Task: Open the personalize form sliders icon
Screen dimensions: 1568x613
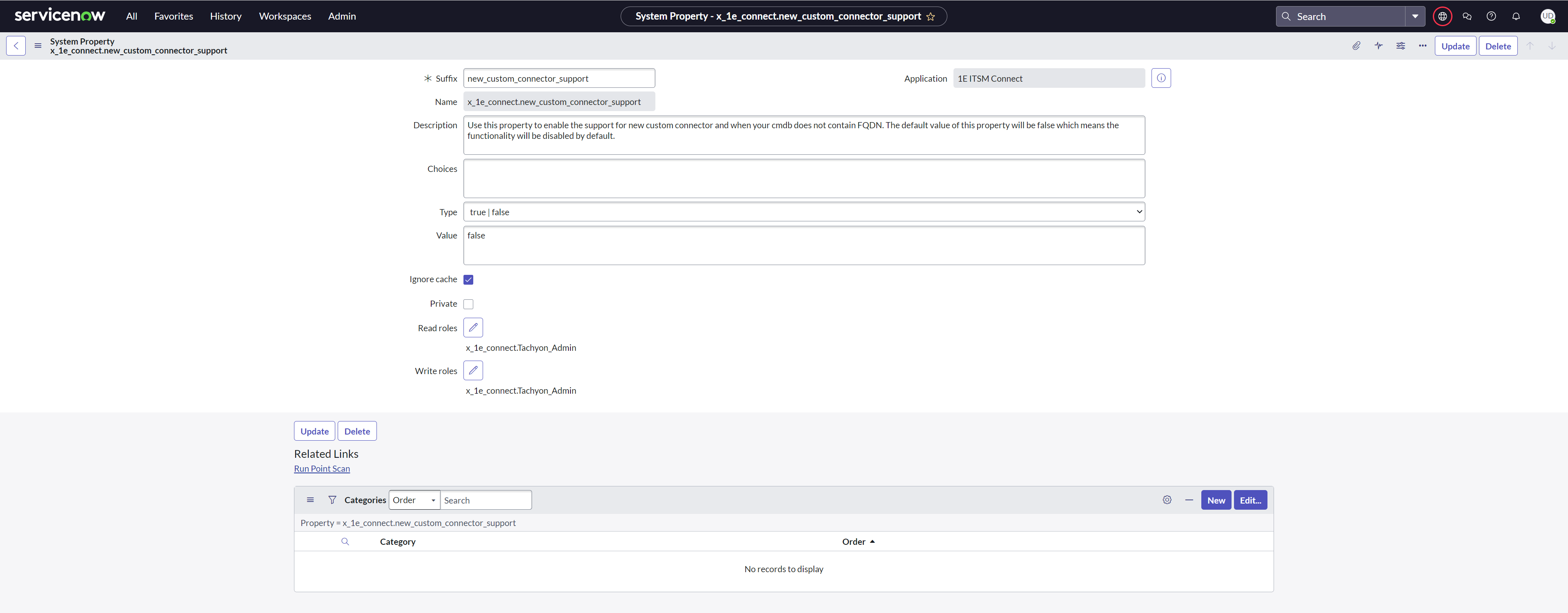Action: coord(1401,46)
